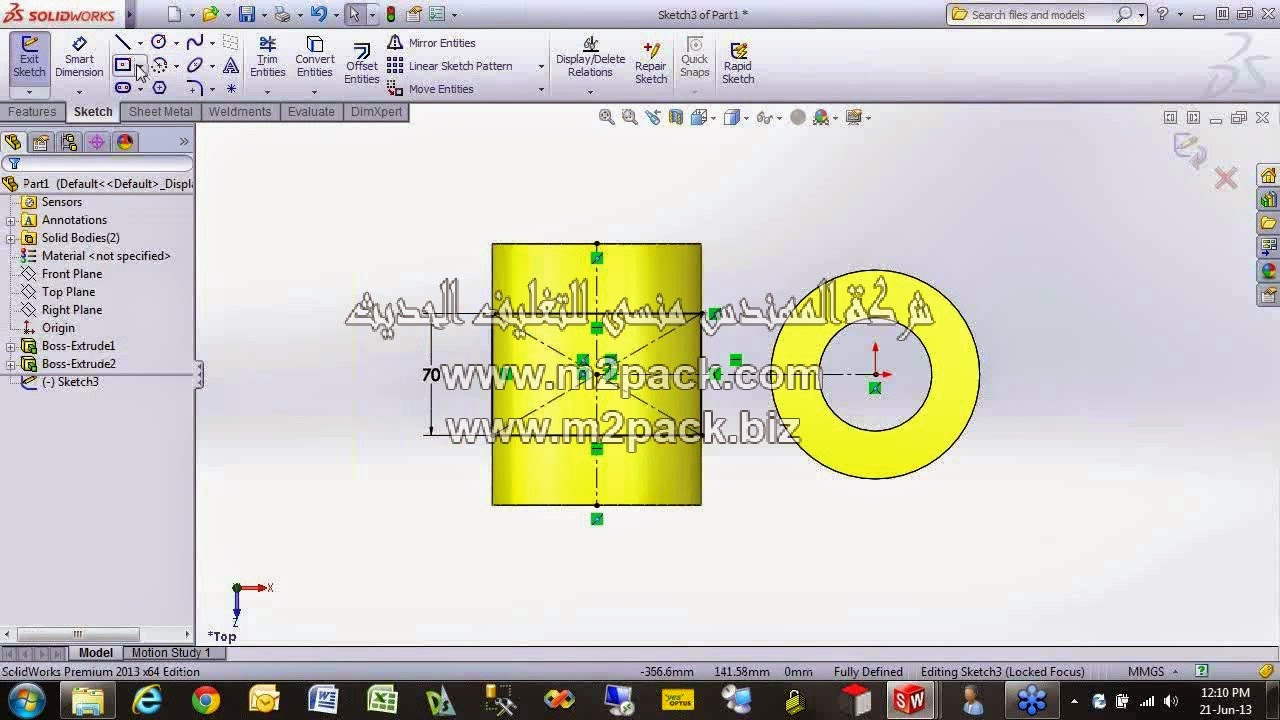The height and width of the screenshot is (720, 1280).
Task: Open rectangle tool type dropdown arrow
Action: [141, 66]
